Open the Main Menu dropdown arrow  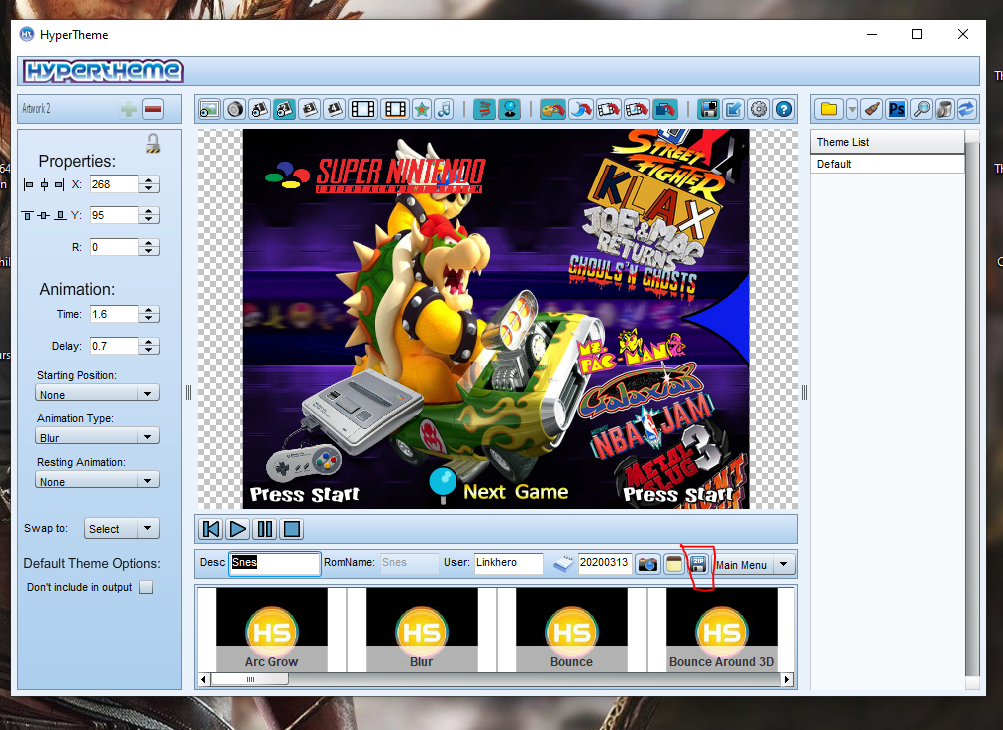click(x=784, y=564)
